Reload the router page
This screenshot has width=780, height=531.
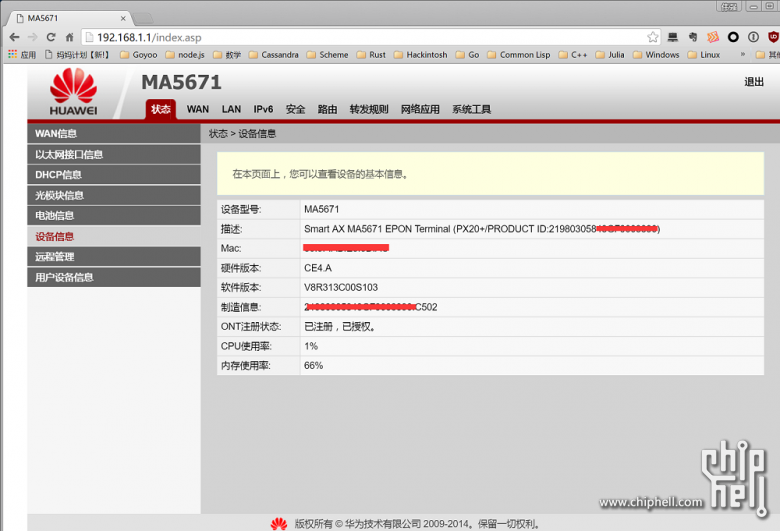51,37
